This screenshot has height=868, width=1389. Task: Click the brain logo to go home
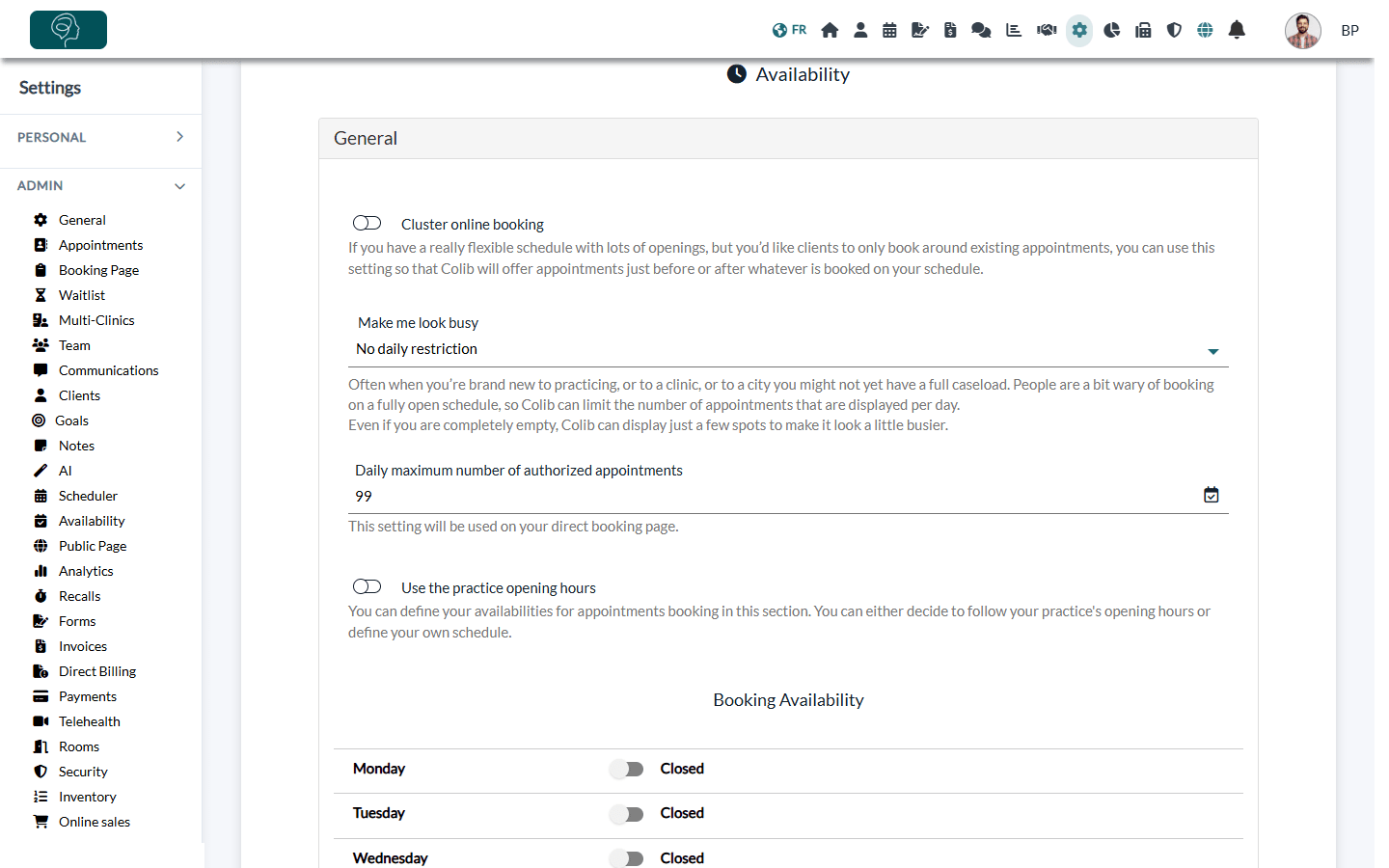[68, 30]
